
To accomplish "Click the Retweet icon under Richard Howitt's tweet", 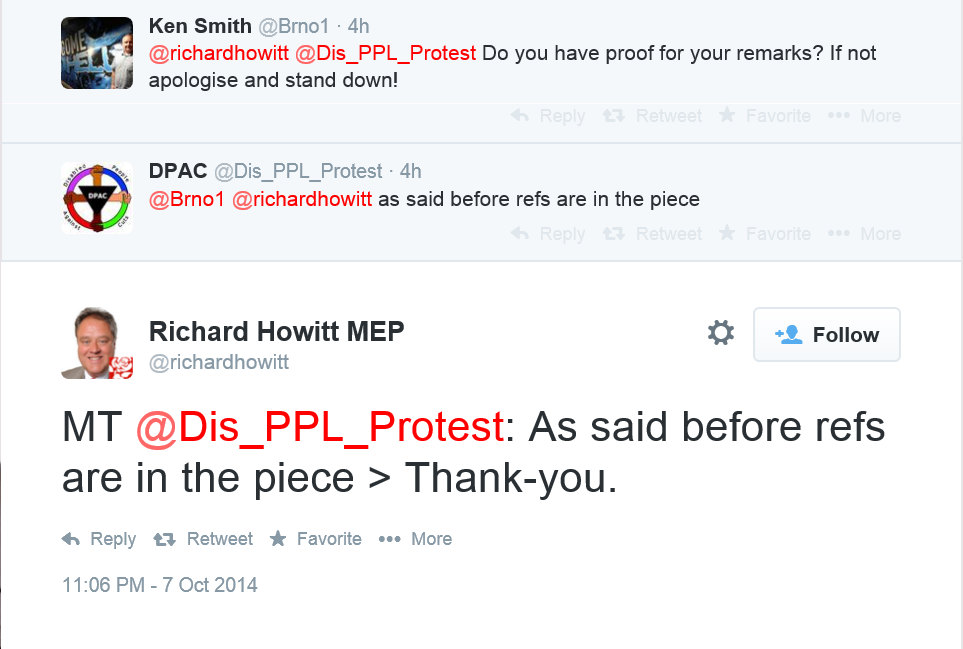I will pyautogui.click(x=164, y=539).
